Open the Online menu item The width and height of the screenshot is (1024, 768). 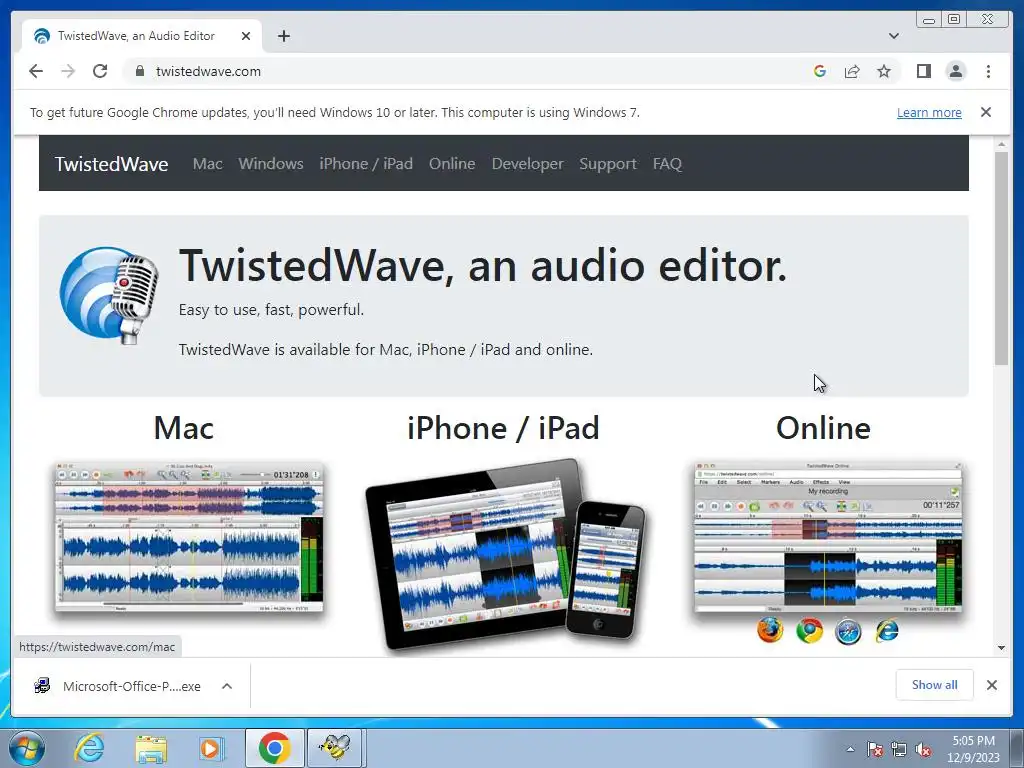452,164
